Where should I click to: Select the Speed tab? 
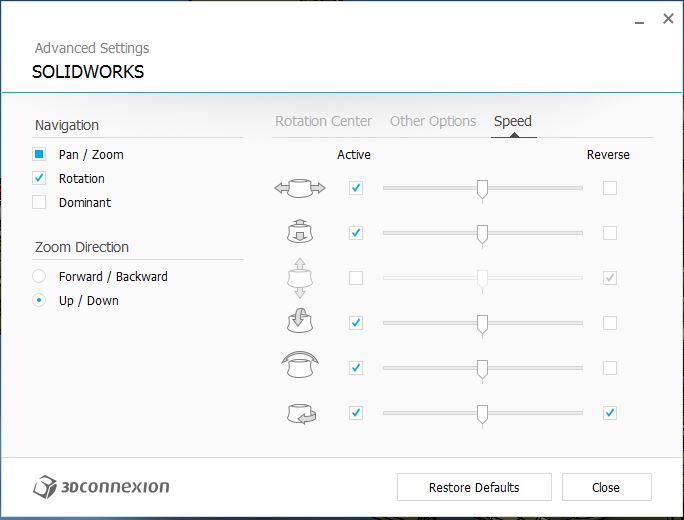pyautogui.click(x=513, y=121)
